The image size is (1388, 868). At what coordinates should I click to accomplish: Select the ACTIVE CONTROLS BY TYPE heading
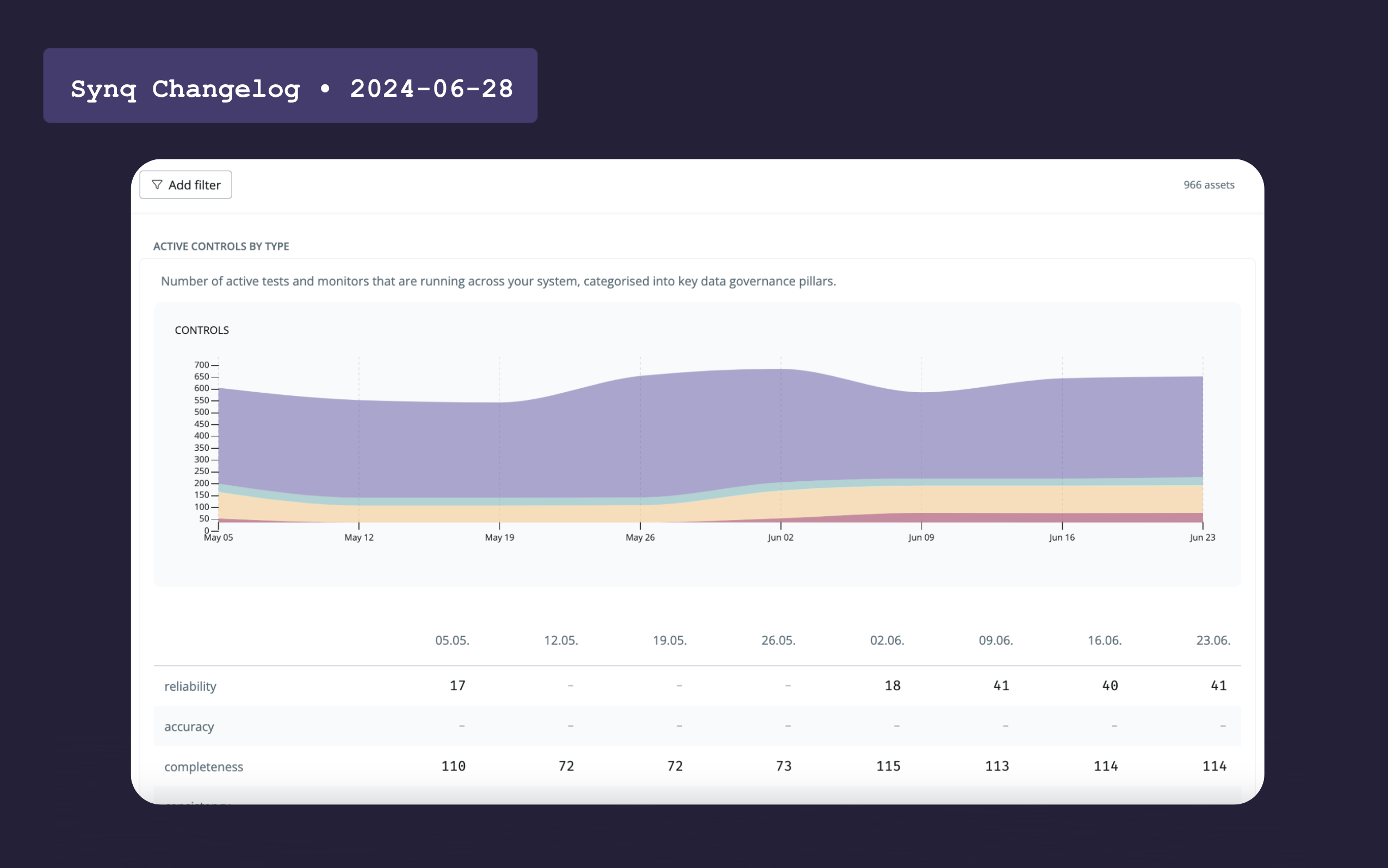(x=221, y=246)
